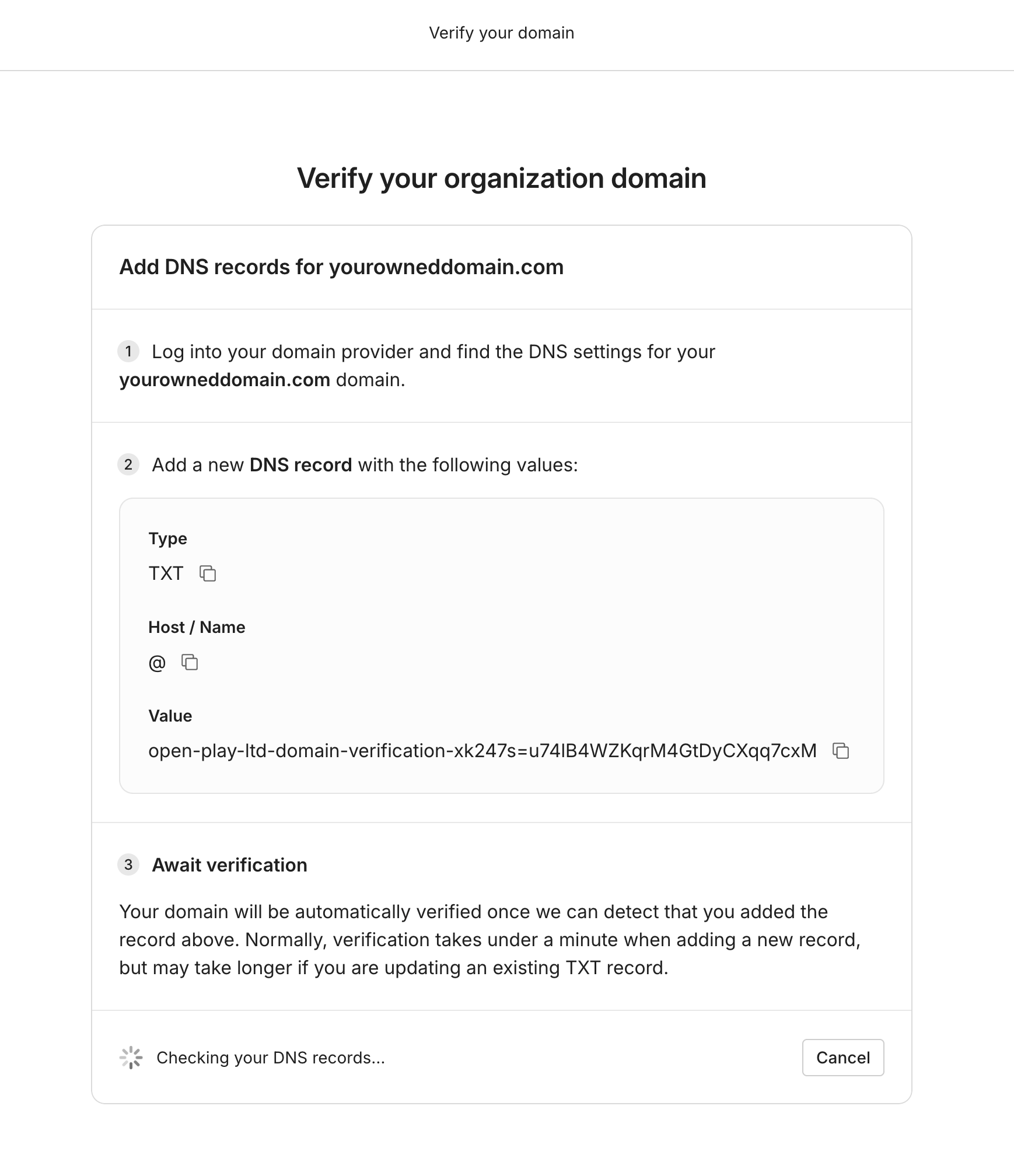This screenshot has width=1014, height=1176.
Task: Click the step 2 number badge
Action: [x=128, y=464]
